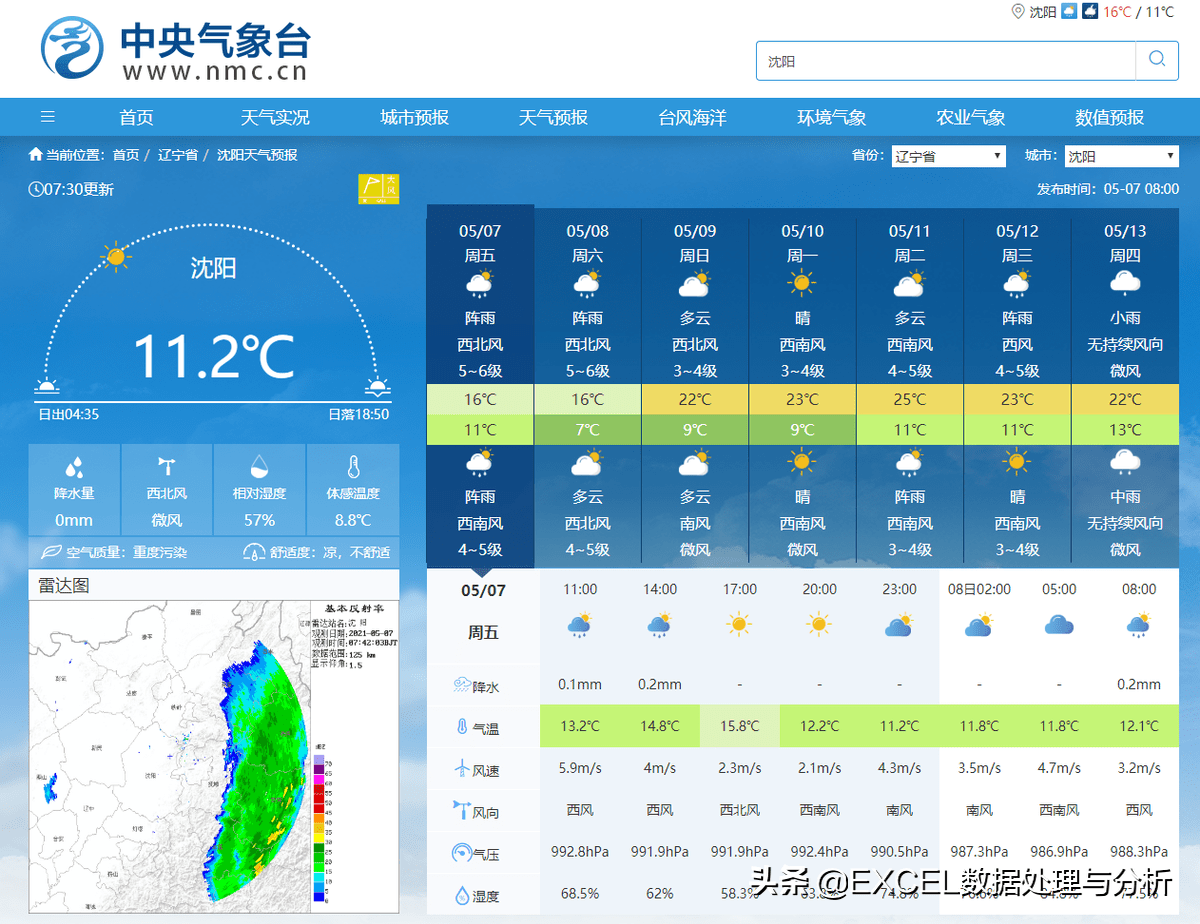This screenshot has width=1200, height=924.
Task: Click the 风速 row turbine icon
Action: pos(462,769)
